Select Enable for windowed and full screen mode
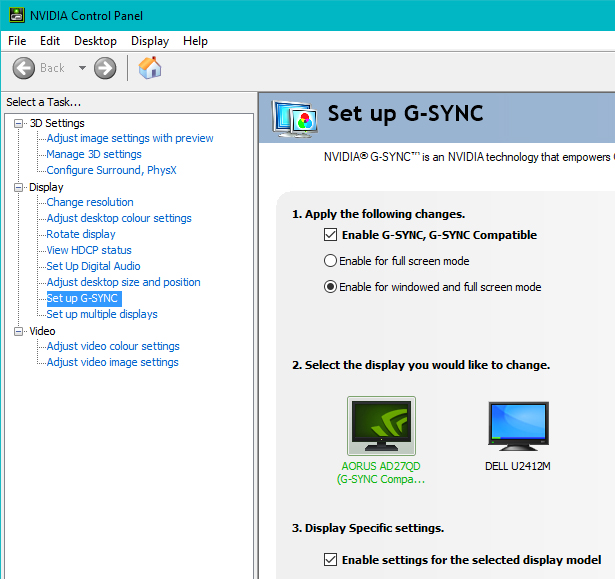615x579 pixels. 330,287
